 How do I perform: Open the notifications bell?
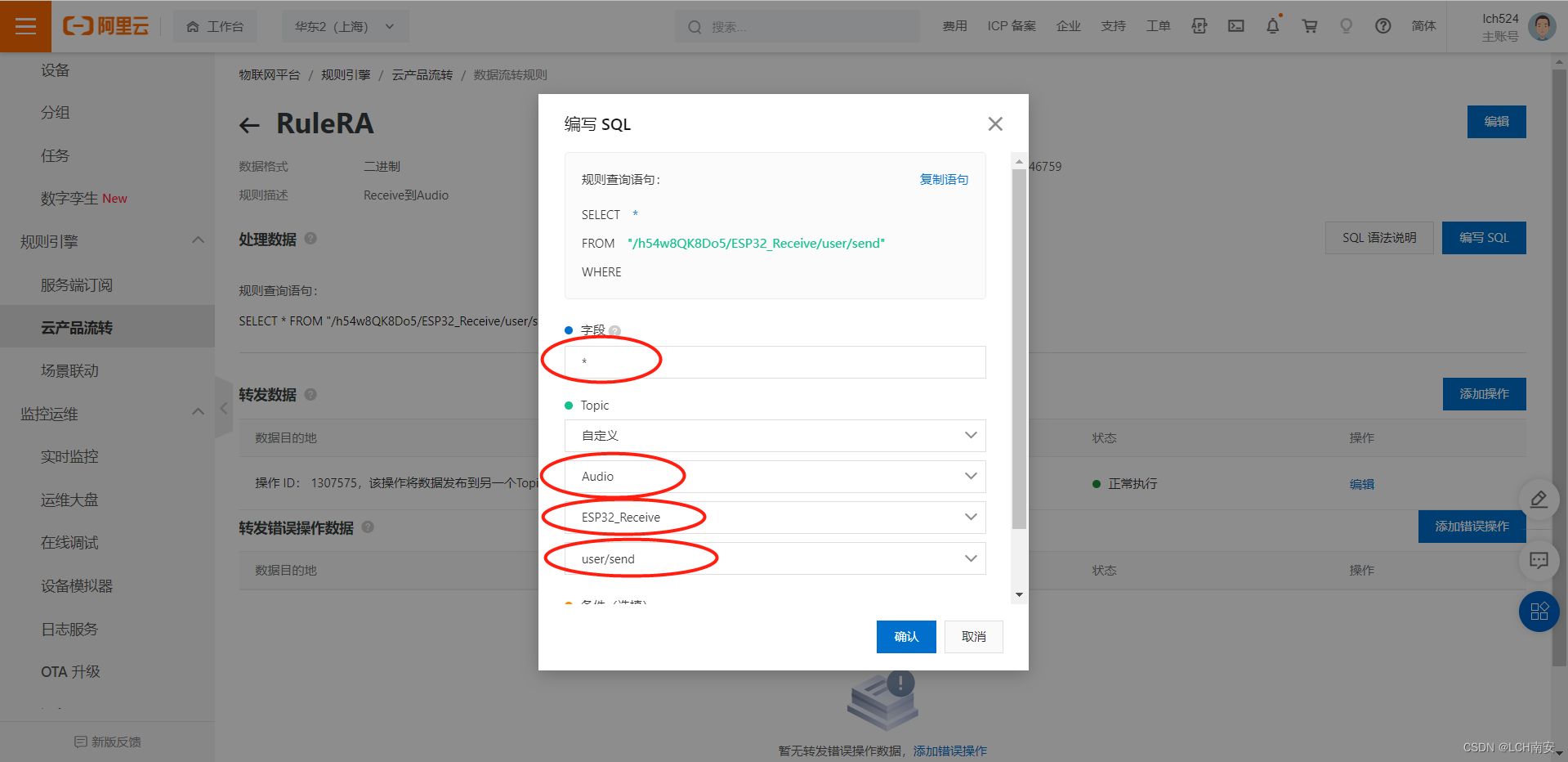pyautogui.click(x=1273, y=26)
